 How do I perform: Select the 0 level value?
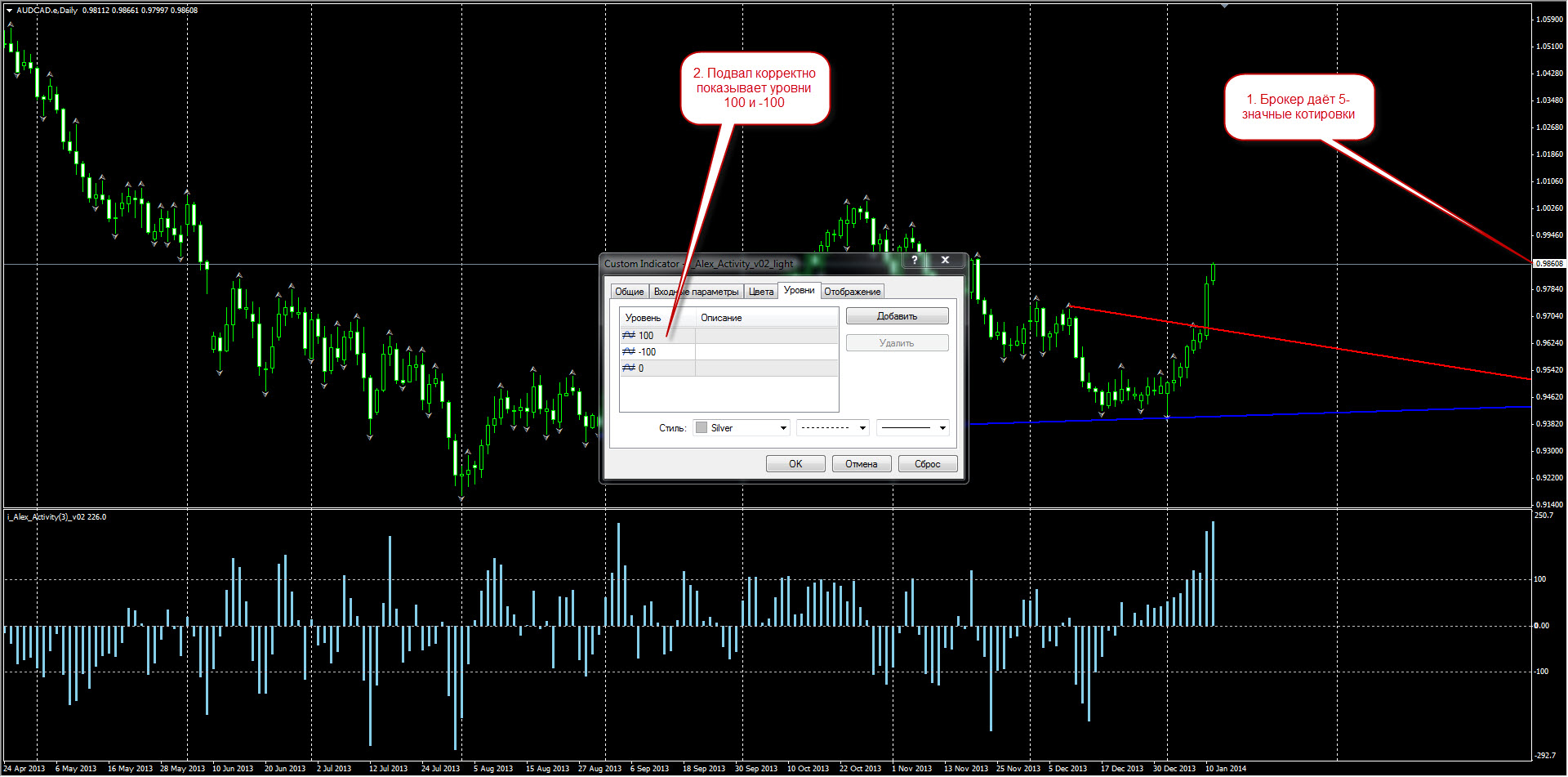(x=641, y=368)
